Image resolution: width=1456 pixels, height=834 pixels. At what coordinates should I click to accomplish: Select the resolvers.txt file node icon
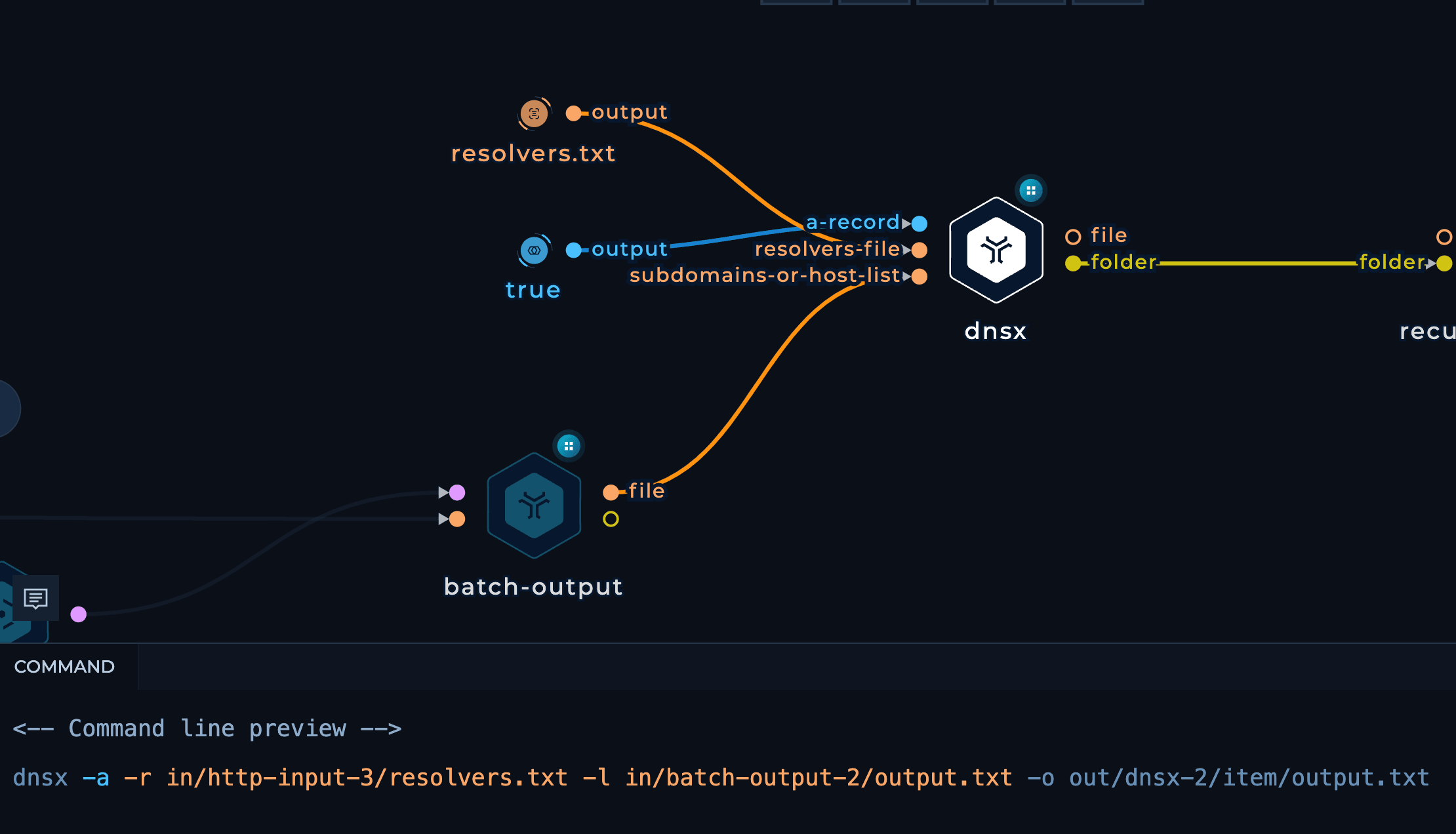[534, 113]
